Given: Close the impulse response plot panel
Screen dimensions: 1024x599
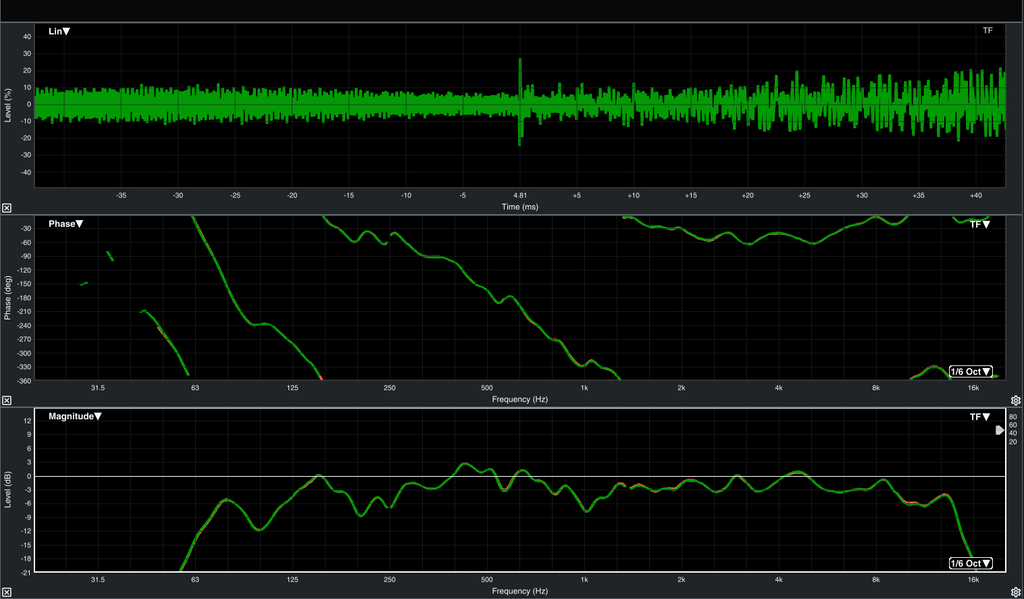Looking at the screenshot, I should (x=7, y=207).
